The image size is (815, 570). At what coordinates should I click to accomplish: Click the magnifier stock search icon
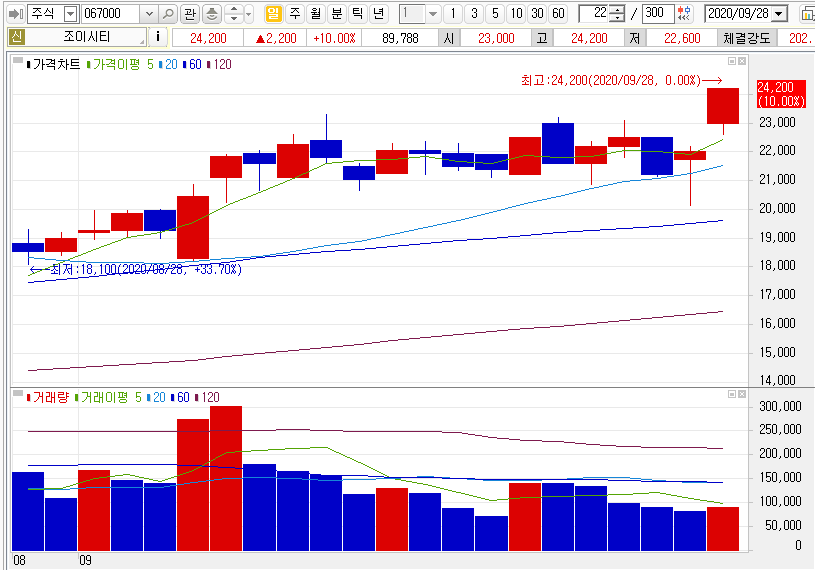pos(167,14)
